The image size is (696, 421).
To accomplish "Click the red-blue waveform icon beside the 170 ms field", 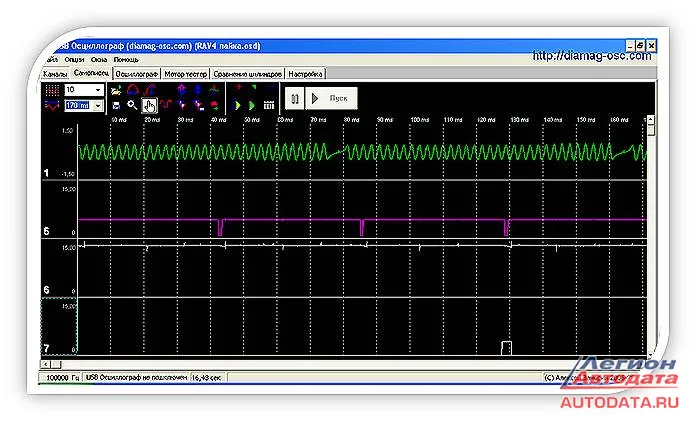I will coord(52,106).
